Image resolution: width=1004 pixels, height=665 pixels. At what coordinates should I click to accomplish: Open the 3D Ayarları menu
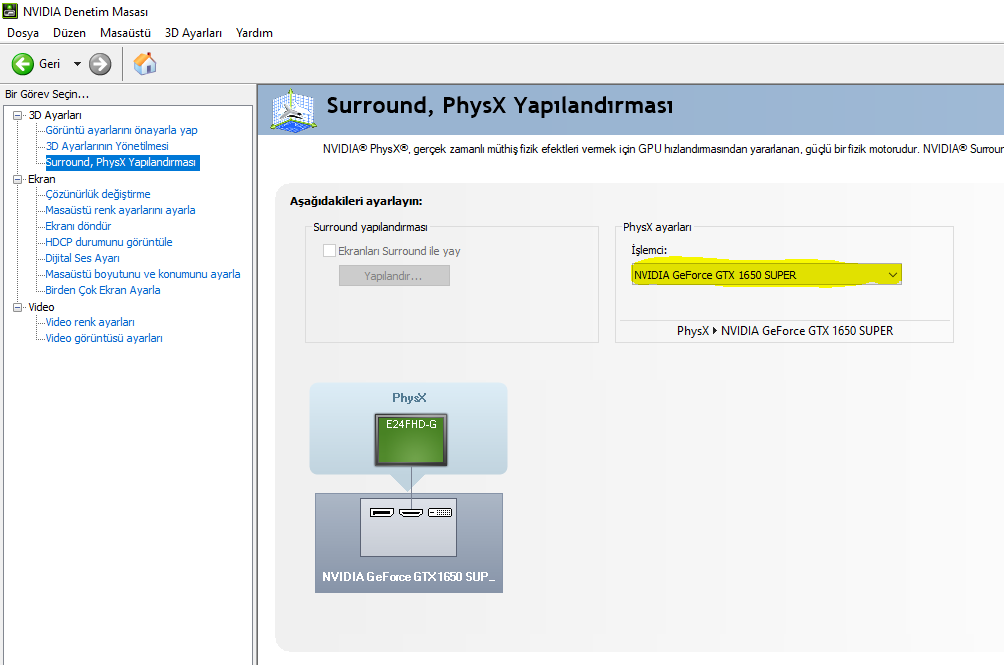click(193, 33)
